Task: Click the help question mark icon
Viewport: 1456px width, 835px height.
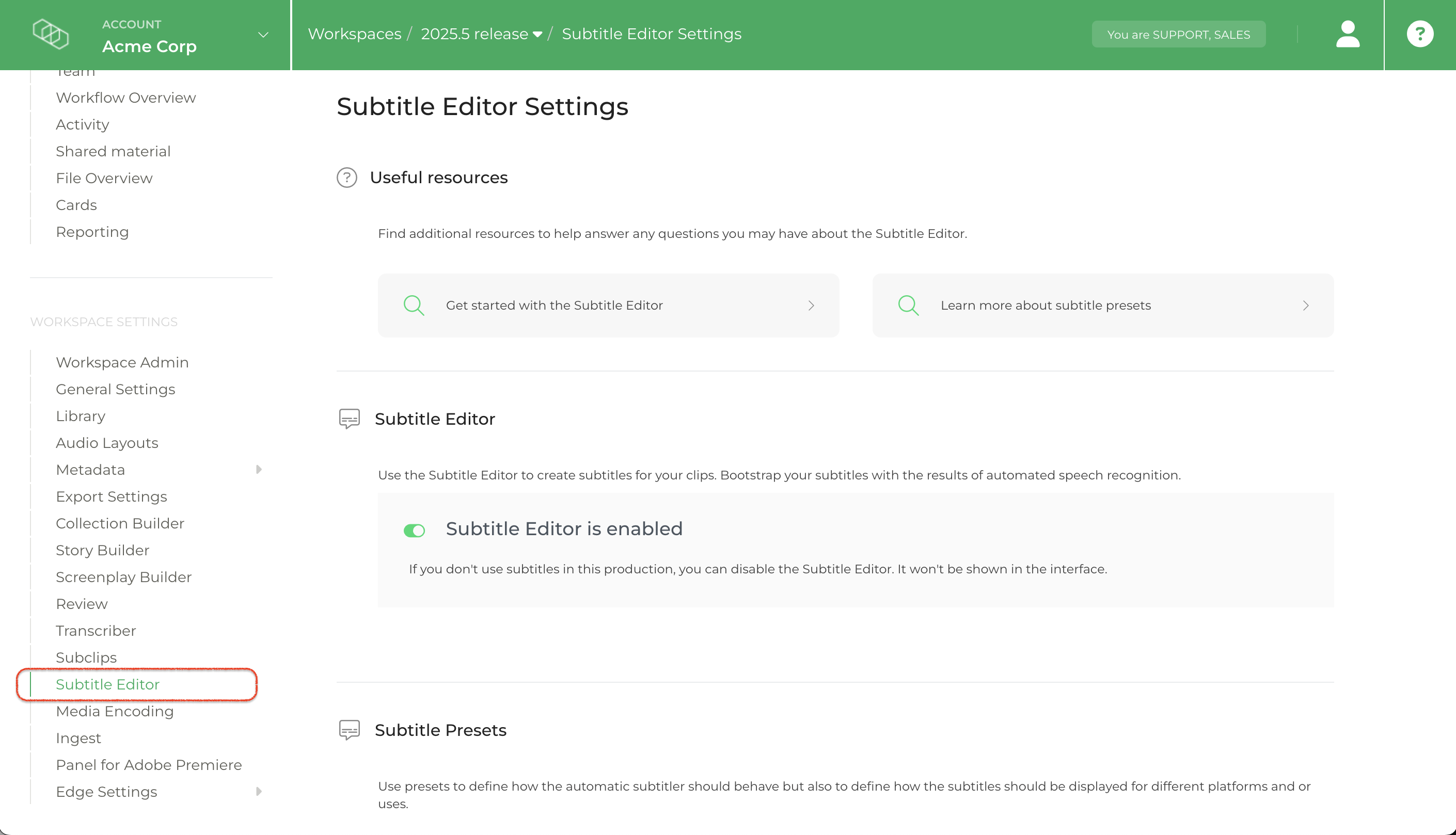Action: pos(1419,35)
